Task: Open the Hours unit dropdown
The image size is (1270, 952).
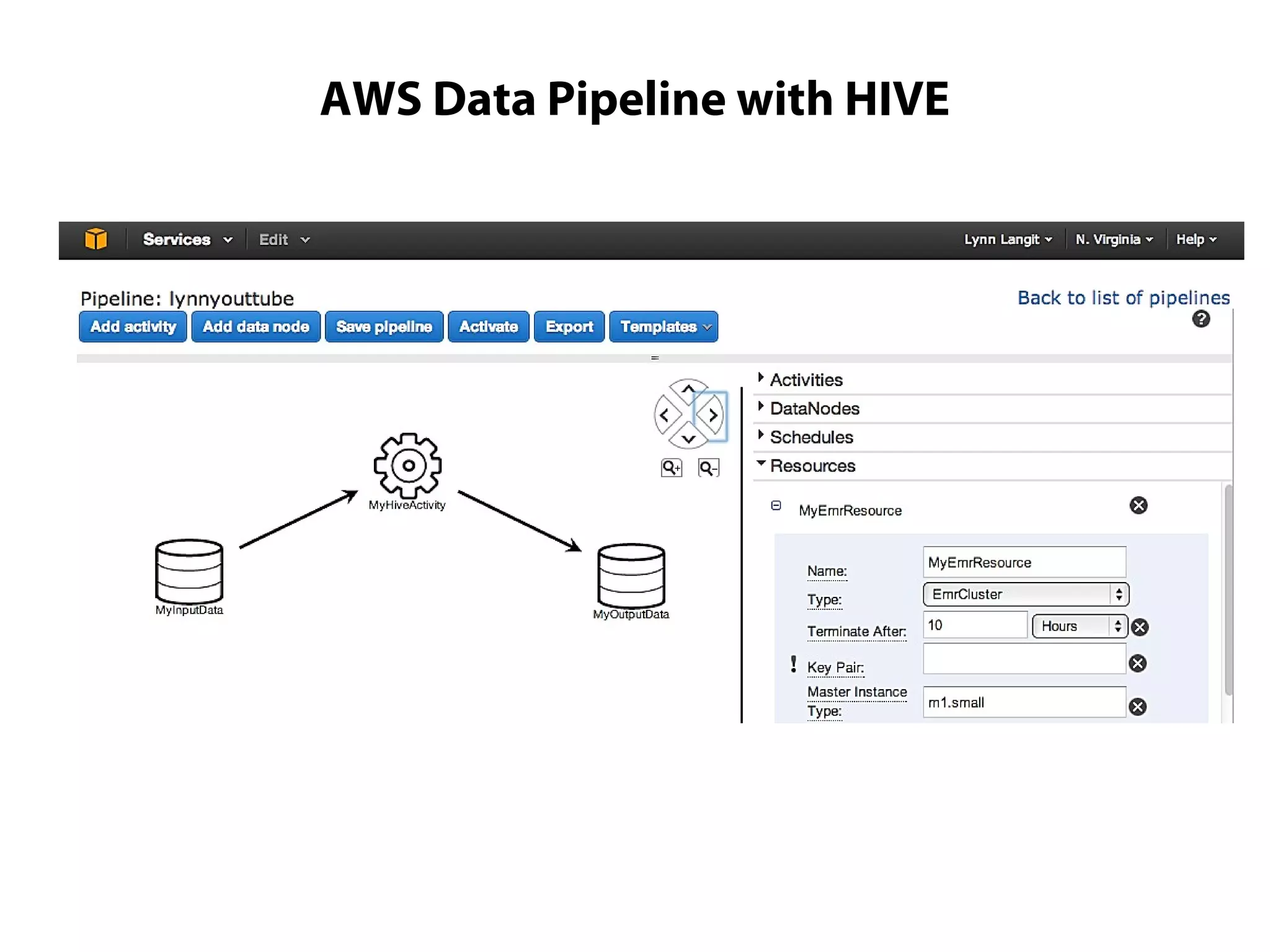Action: pyautogui.click(x=1080, y=626)
